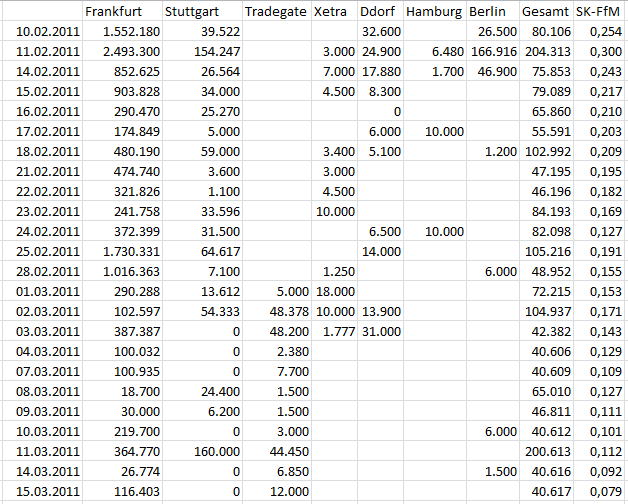Select the Xetra column header cell
628x504 pixels.
(x=334, y=11)
